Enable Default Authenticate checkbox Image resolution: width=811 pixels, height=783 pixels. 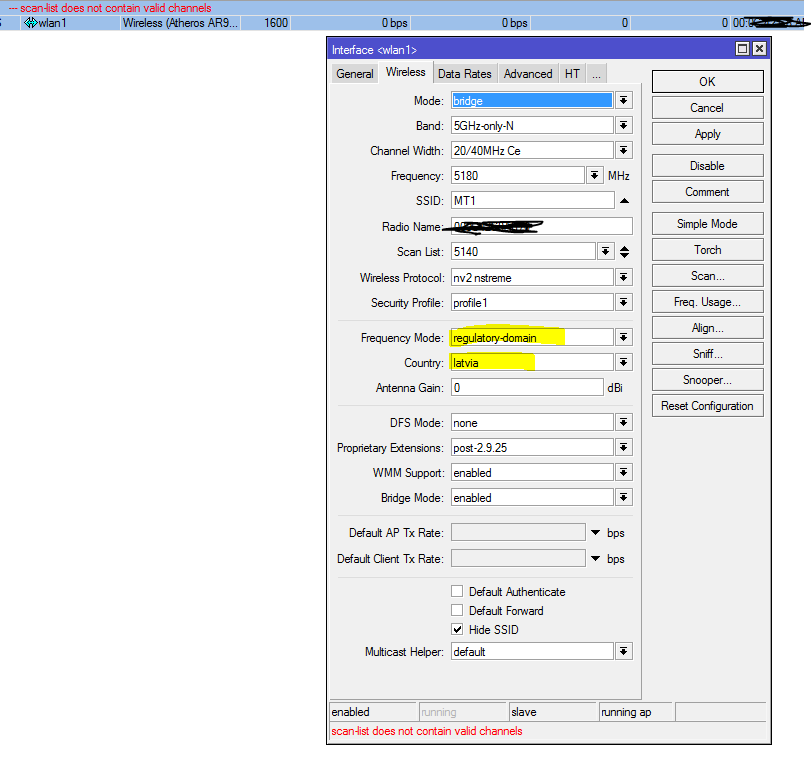click(457, 591)
